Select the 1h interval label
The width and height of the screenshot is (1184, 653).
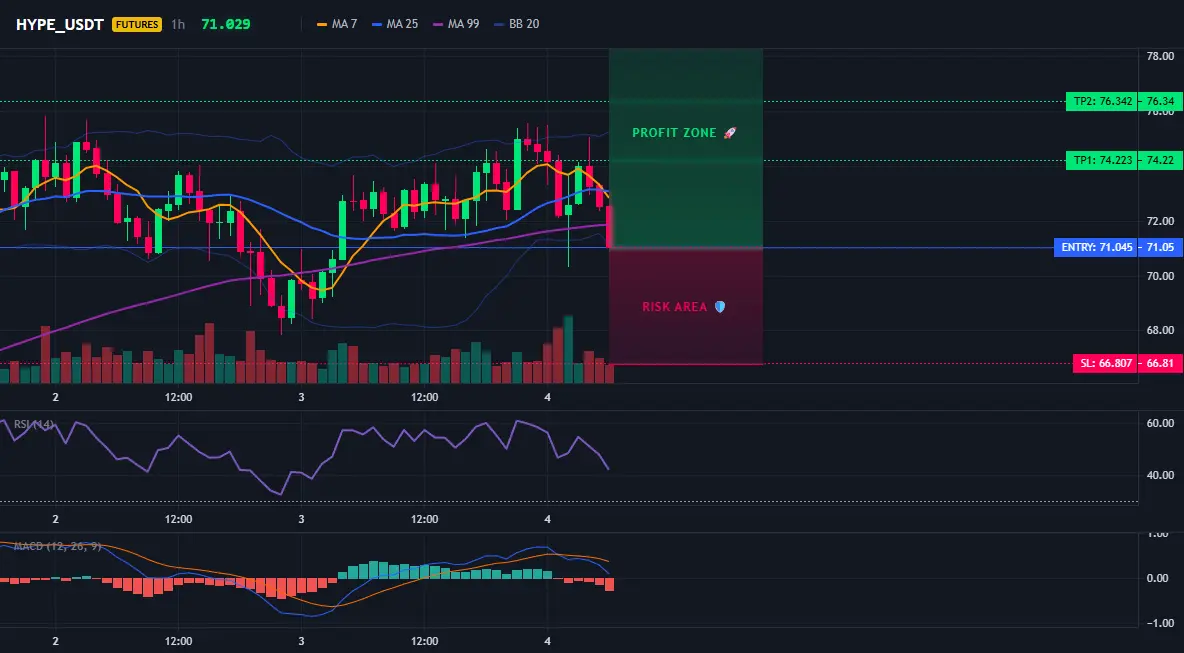(177, 24)
